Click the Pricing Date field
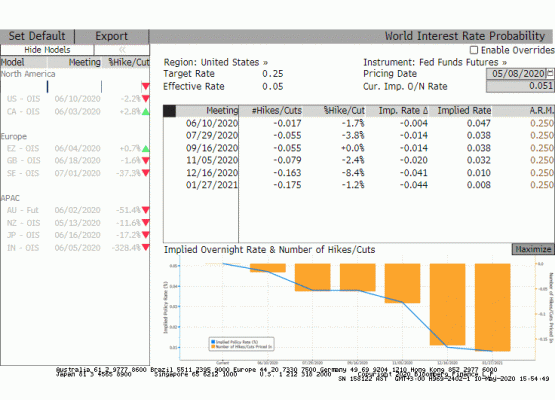This screenshot has width=555, height=400. [x=516, y=74]
